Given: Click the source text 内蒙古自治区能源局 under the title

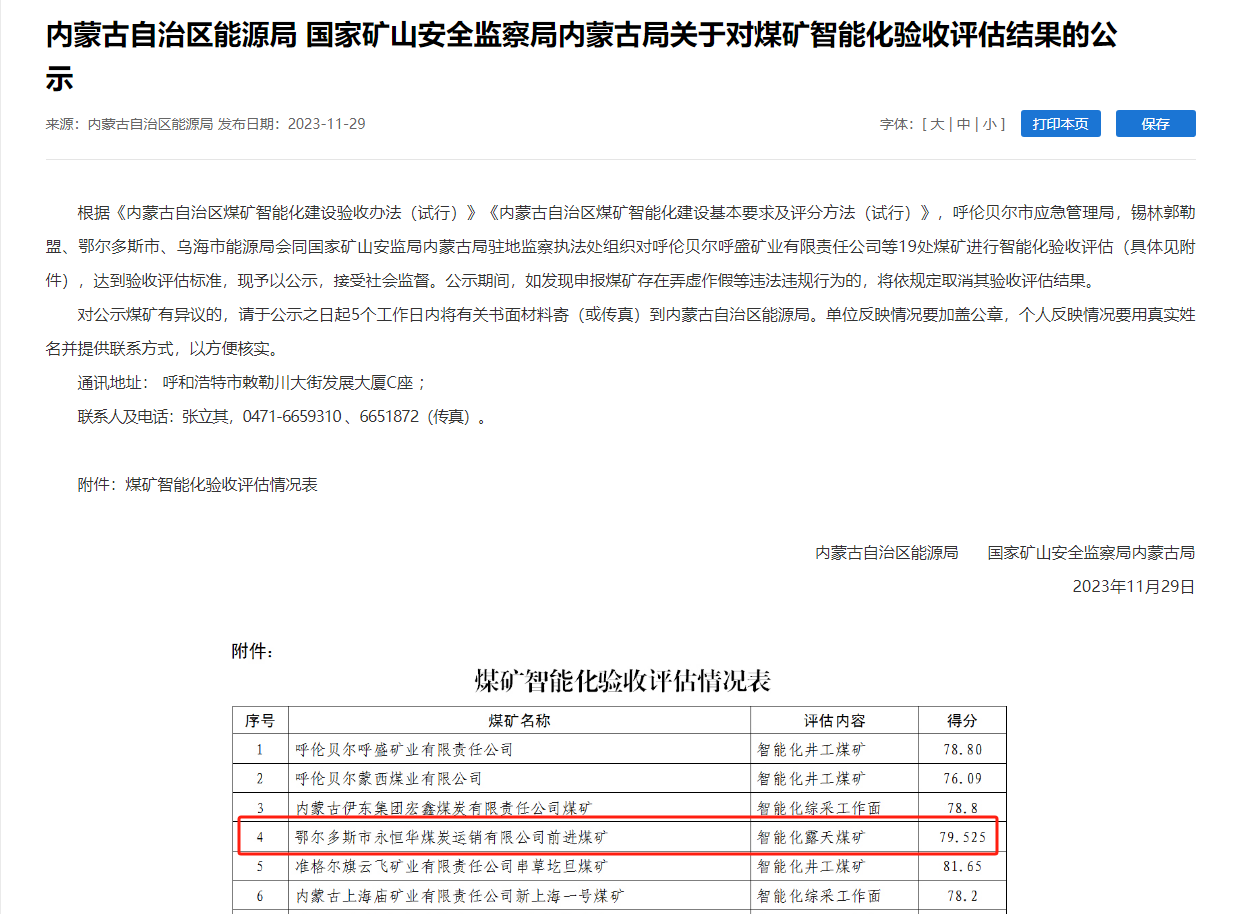Looking at the screenshot, I should [x=150, y=124].
